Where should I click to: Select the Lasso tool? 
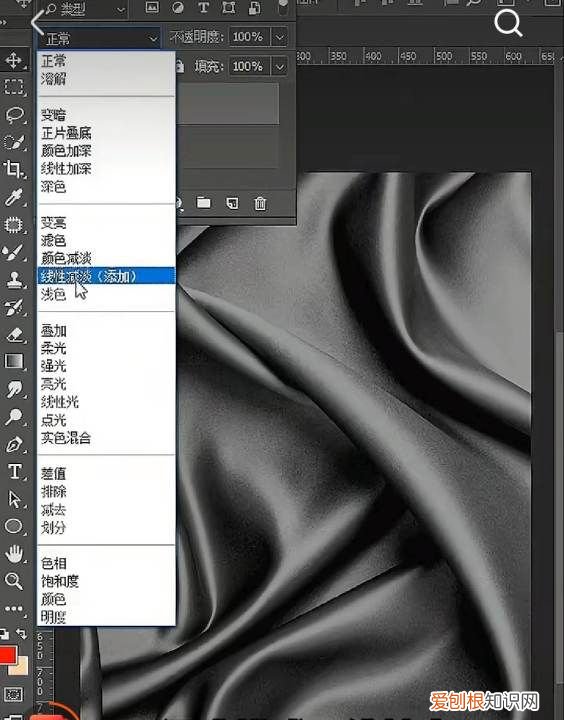(x=14, y=114)
